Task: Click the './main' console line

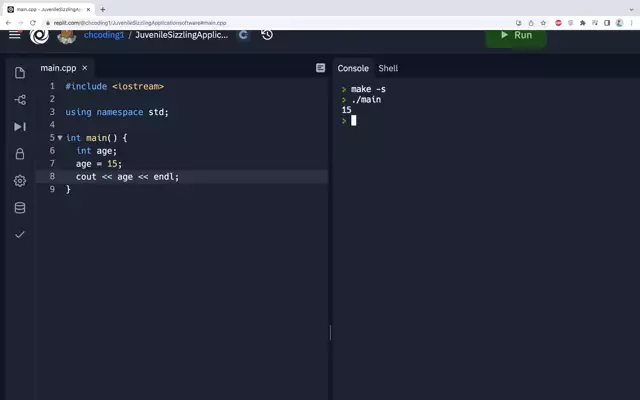Action: 366,100
